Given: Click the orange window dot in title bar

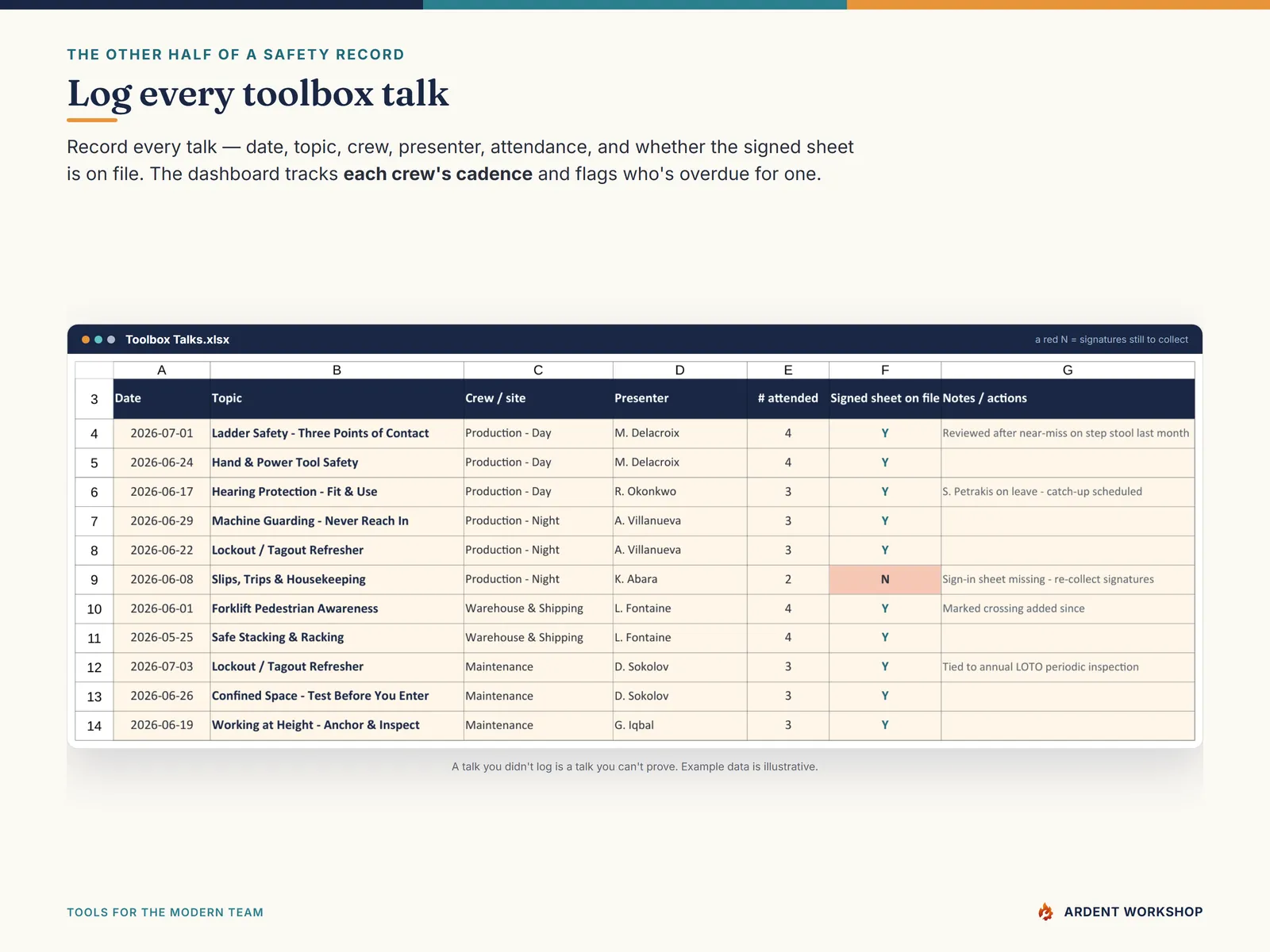Looking at the screenshot, I should click(x=86, y=340).
